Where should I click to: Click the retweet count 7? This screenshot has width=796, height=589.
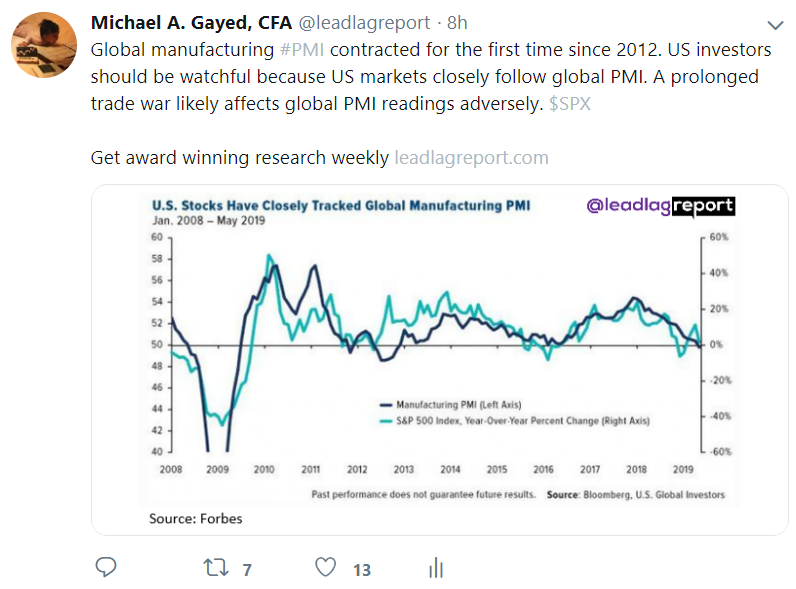(x=246, y=570)
